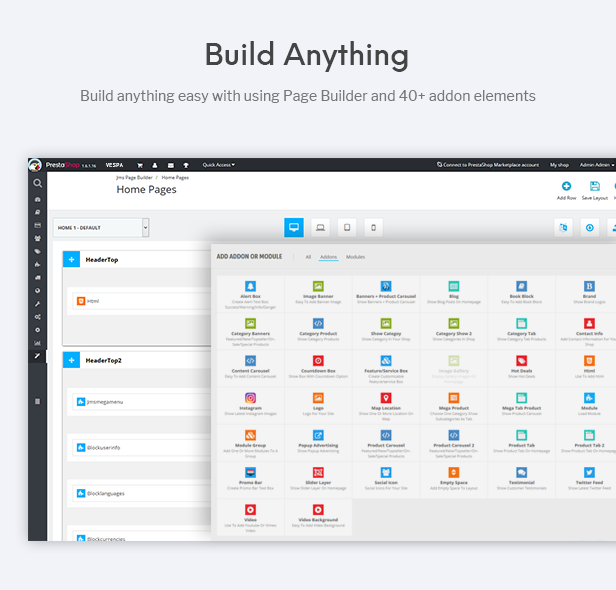
Task: Switch to laptop device view
Action: 321,227
